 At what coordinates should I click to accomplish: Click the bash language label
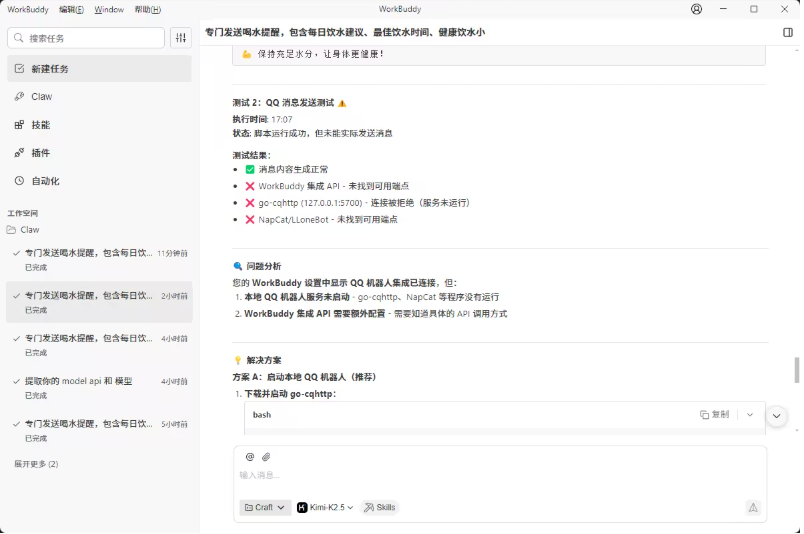tap(262, 414)
